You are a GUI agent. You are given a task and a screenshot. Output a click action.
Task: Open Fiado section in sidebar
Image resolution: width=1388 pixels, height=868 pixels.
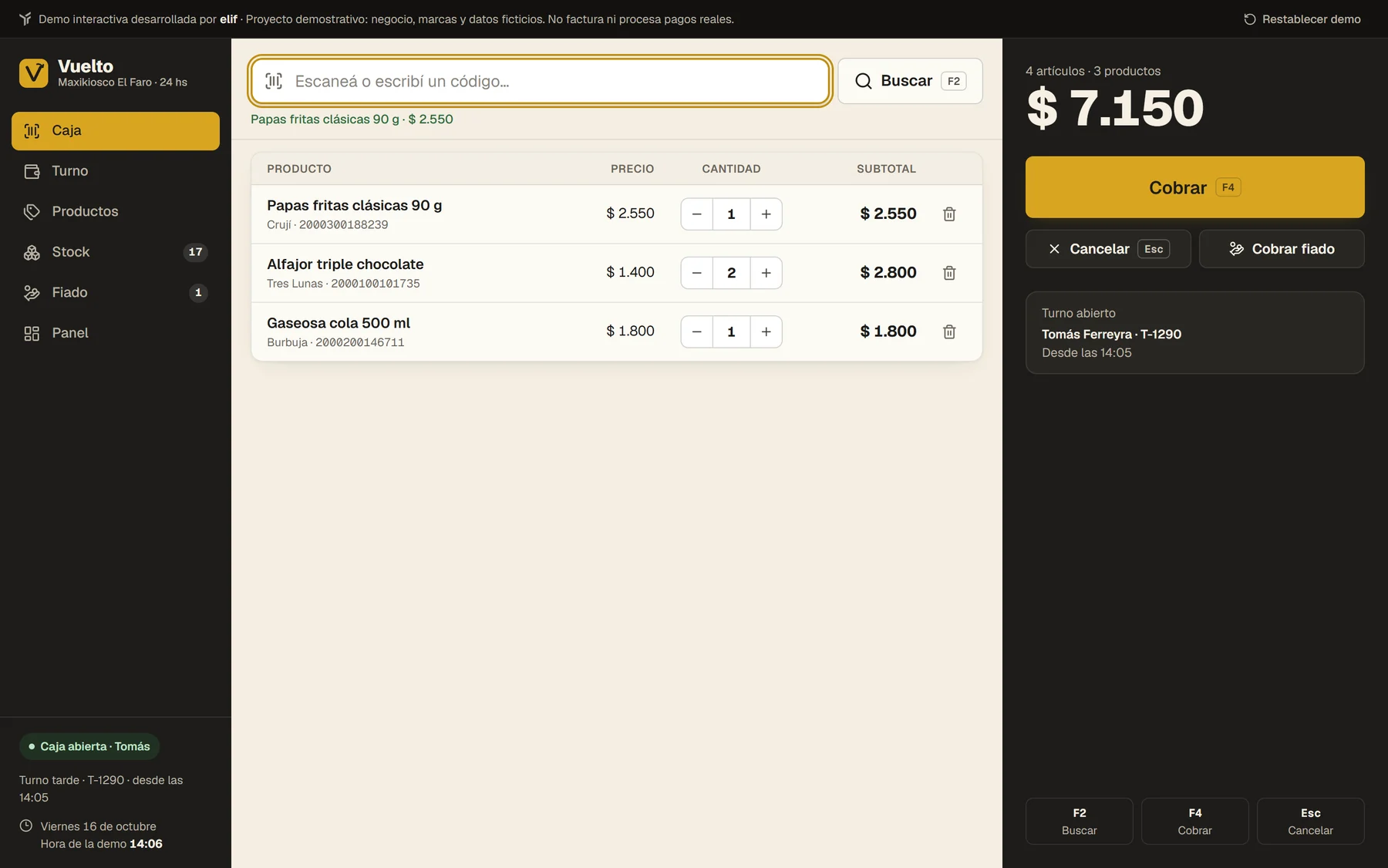(x=116, y=292)
